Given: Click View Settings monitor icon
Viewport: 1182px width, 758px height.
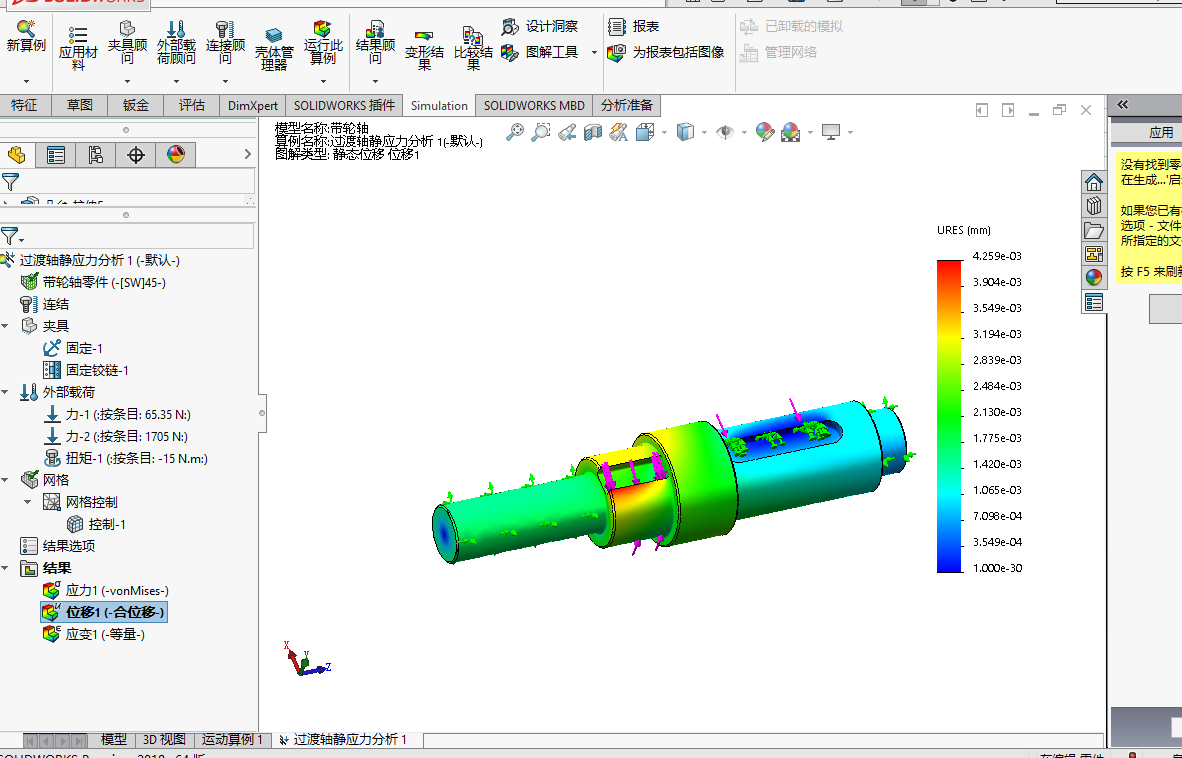Looking at the screenshot, I should tap(831, 133).
